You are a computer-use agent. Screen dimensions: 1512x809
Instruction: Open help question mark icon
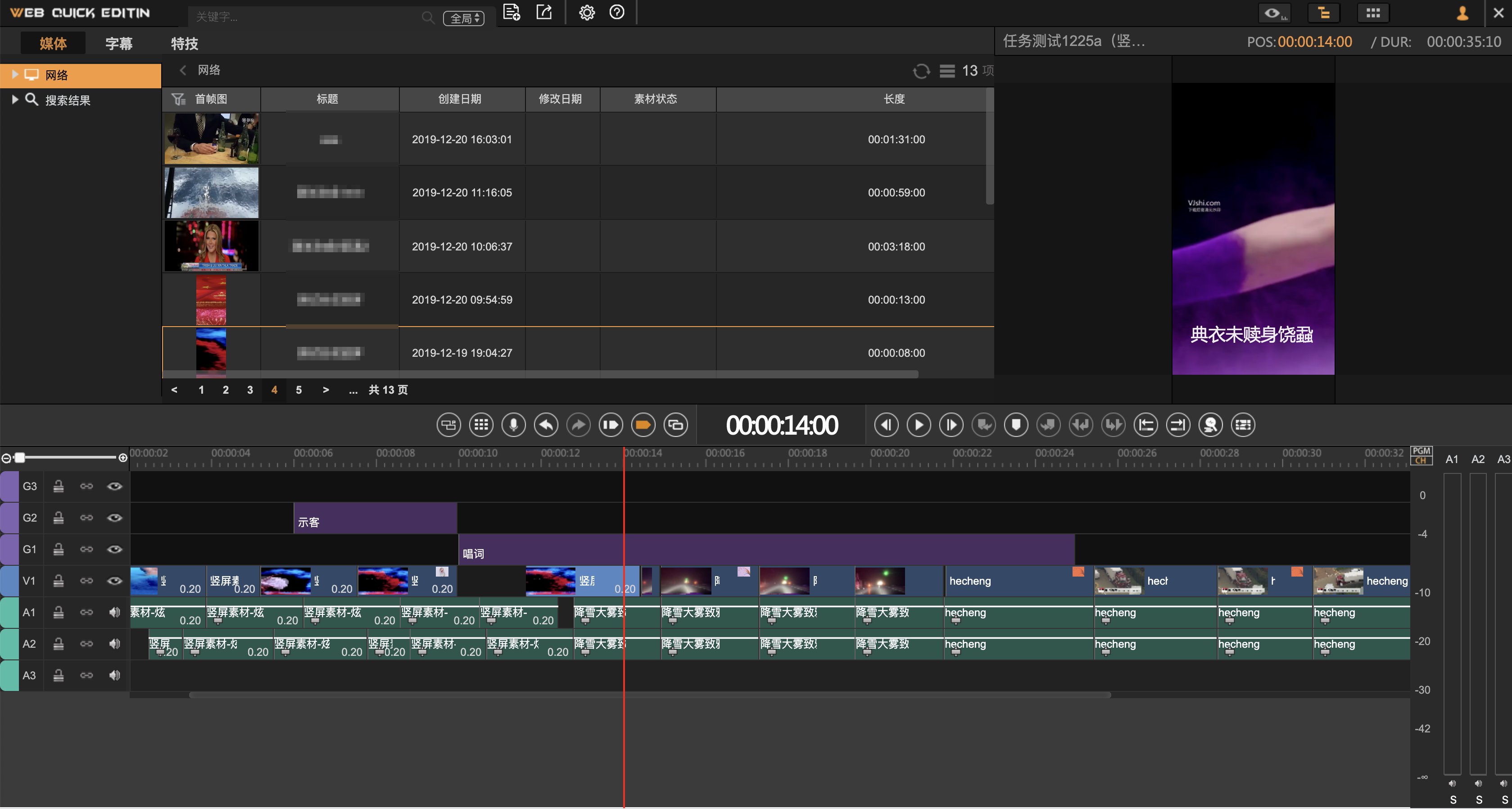point(617,12)
